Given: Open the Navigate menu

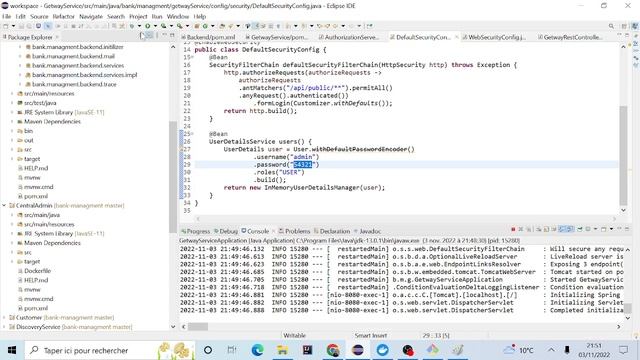Looking at the screenshot, I should click(91, 16).
